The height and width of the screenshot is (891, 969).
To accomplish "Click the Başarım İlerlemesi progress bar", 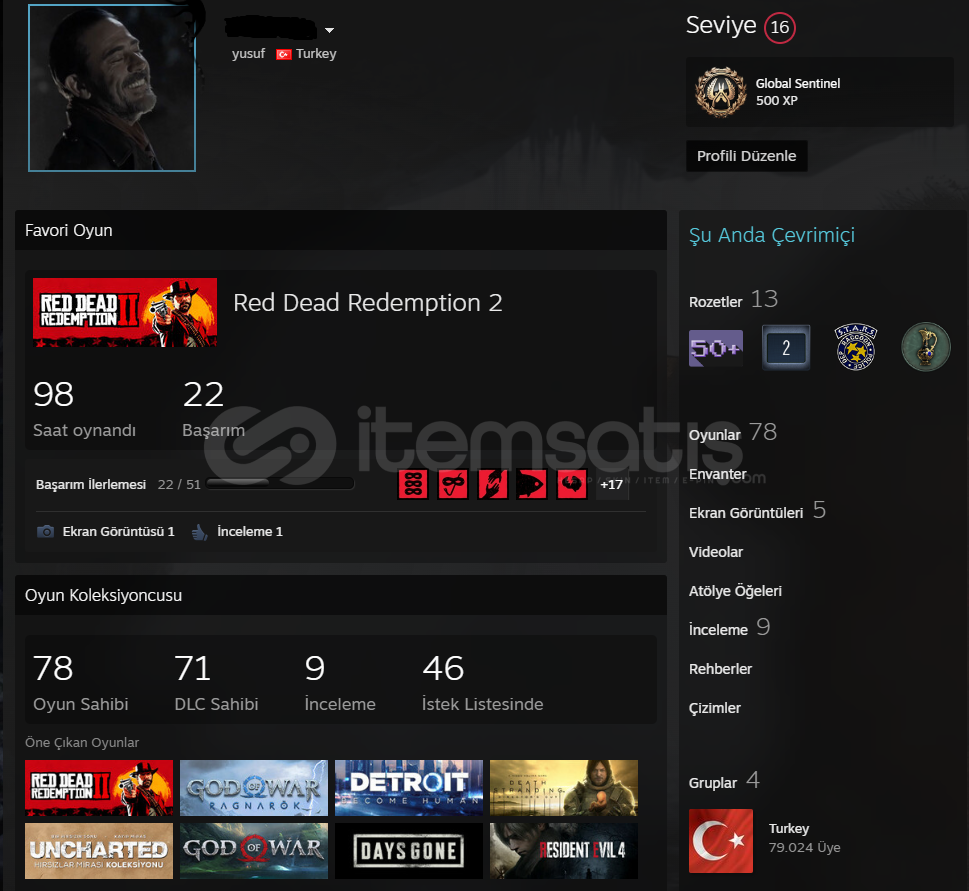I will click(281, 484).
